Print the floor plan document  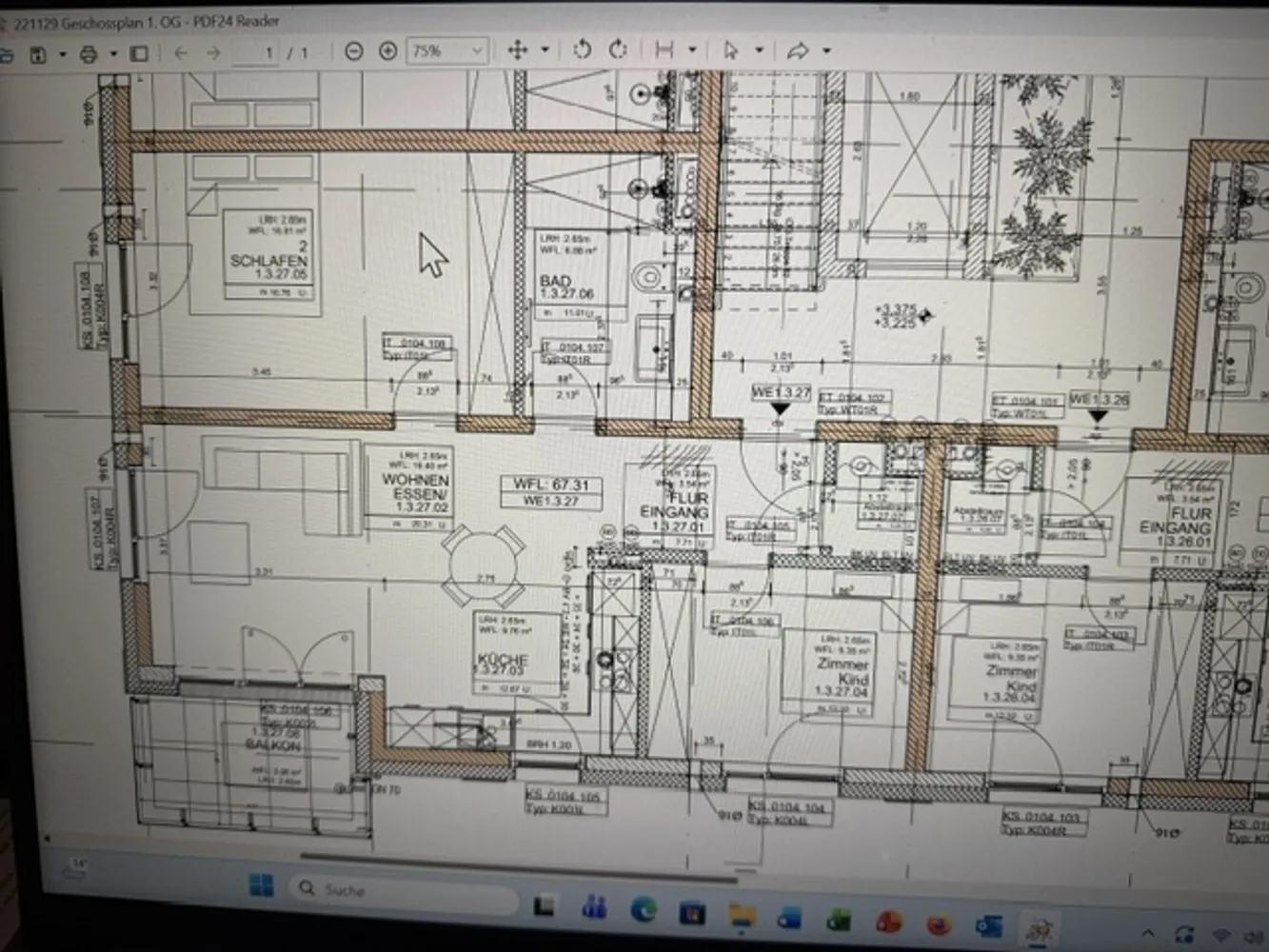[x=89, y=54]
